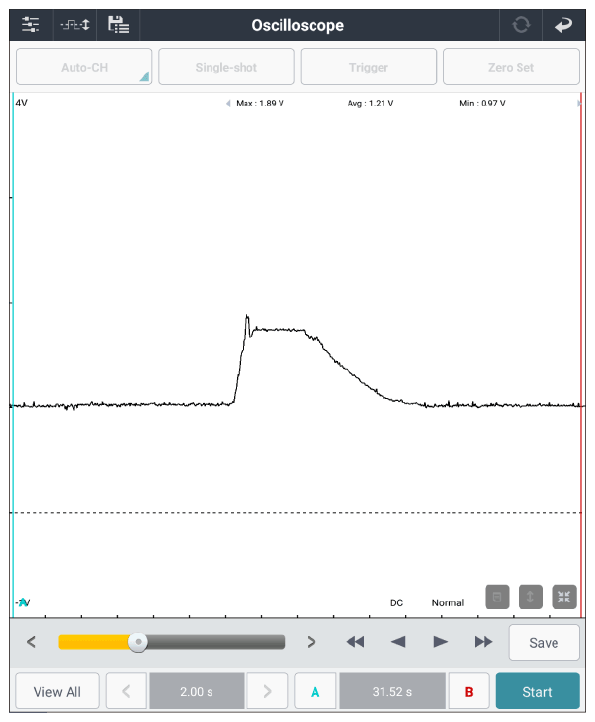
Task: Click the gray calculator-like icon on graph
Action: (x=497, y=597)
